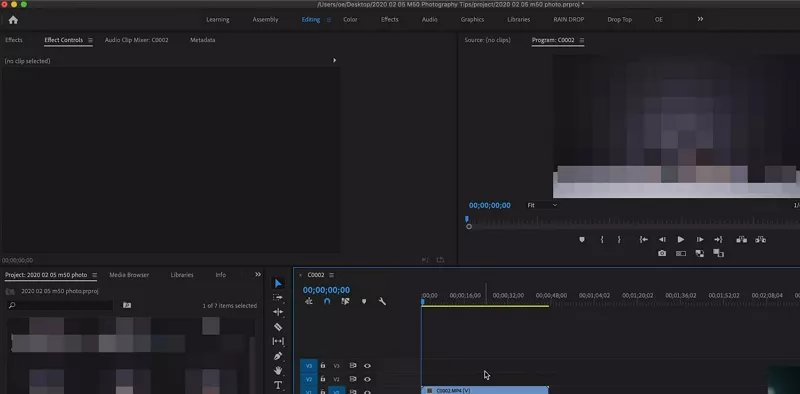Mark In point in Program monitor

[x=602, y=239]
